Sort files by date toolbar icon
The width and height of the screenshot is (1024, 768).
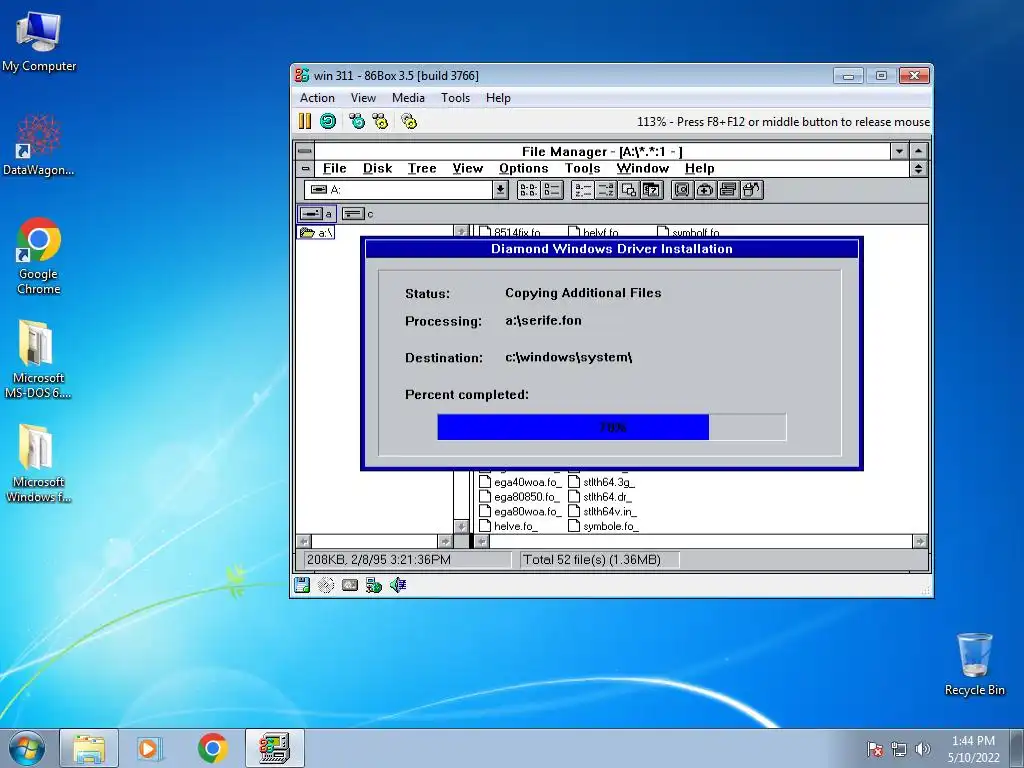(652, 190)
